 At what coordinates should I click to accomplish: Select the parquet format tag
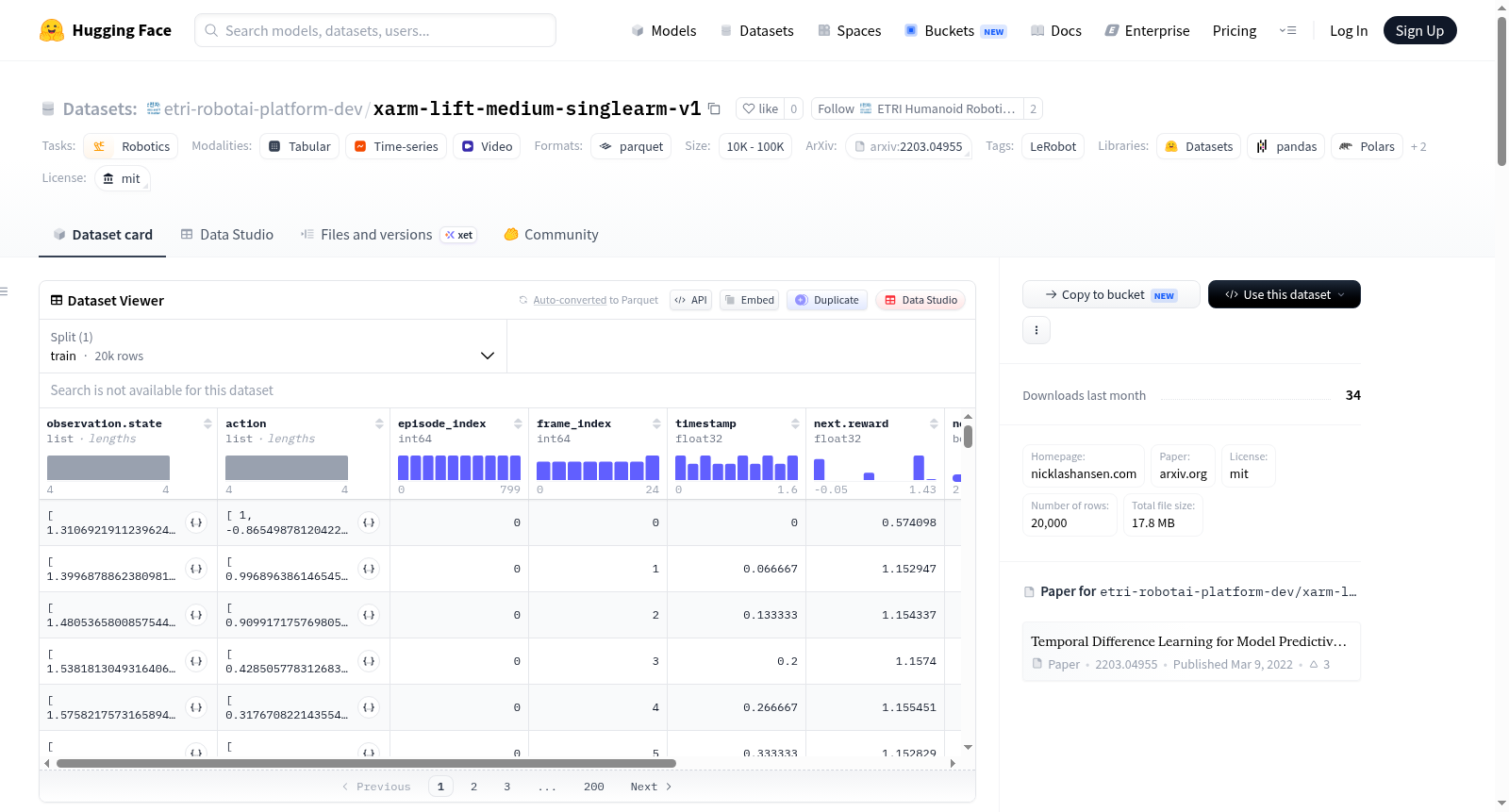tap(631, 146)
